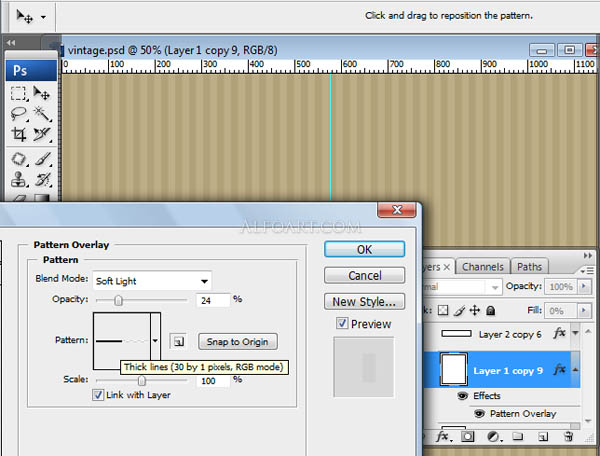This screenshot has height=456, width=600.
Task: Select the History Brush tool
Action: 41,179
